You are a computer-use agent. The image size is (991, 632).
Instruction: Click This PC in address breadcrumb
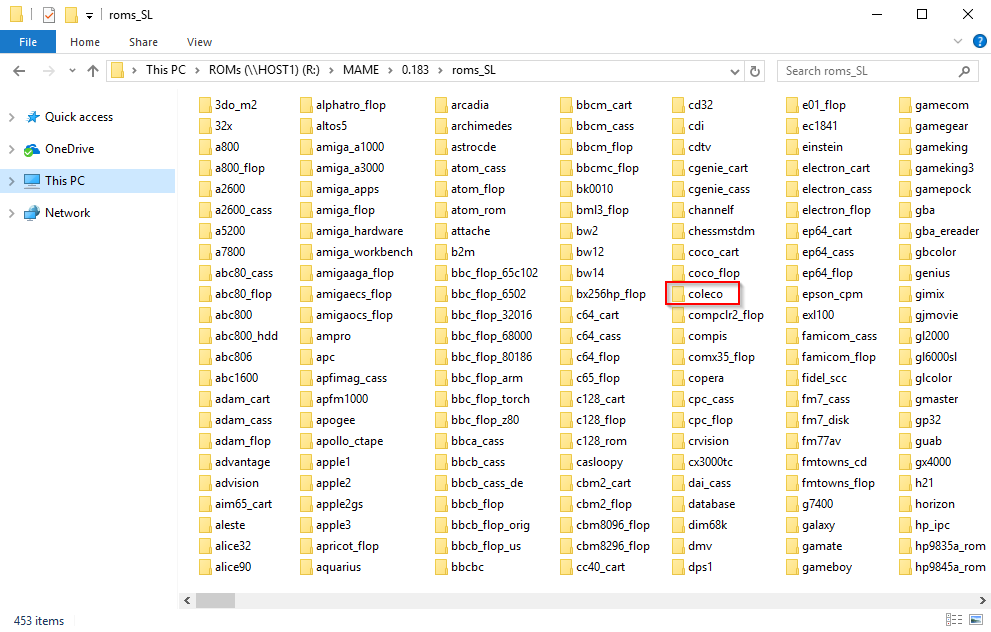point(166,70)
